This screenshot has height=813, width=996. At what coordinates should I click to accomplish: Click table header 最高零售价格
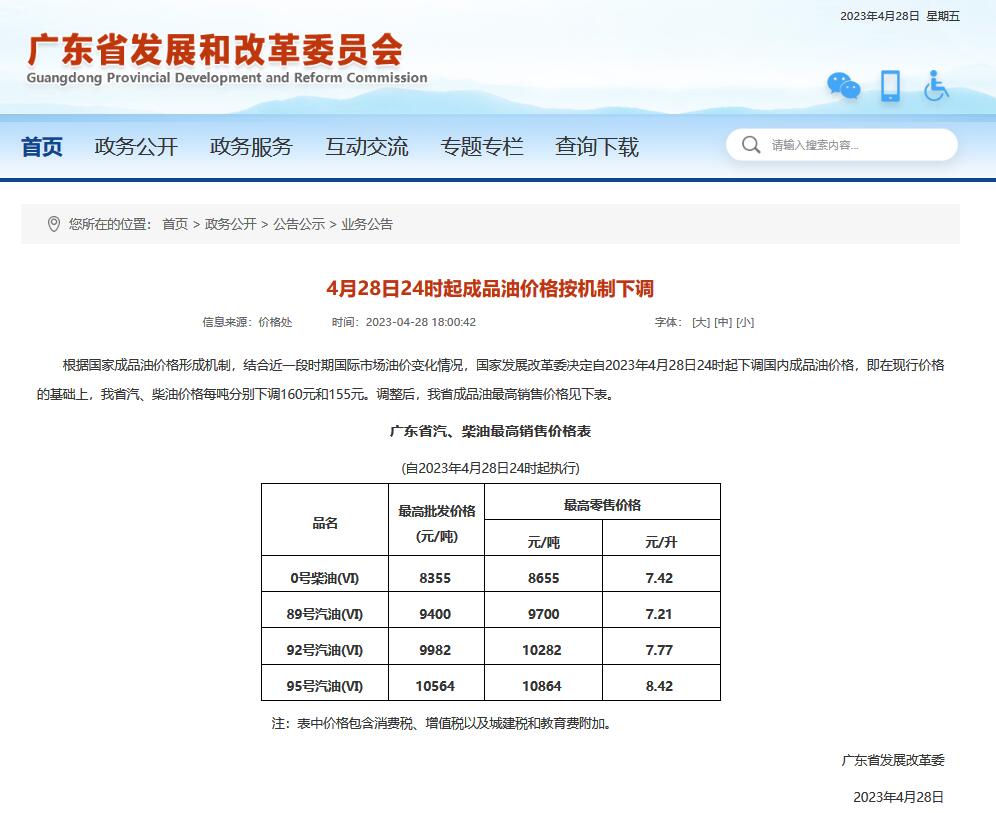tap(602, 505)
